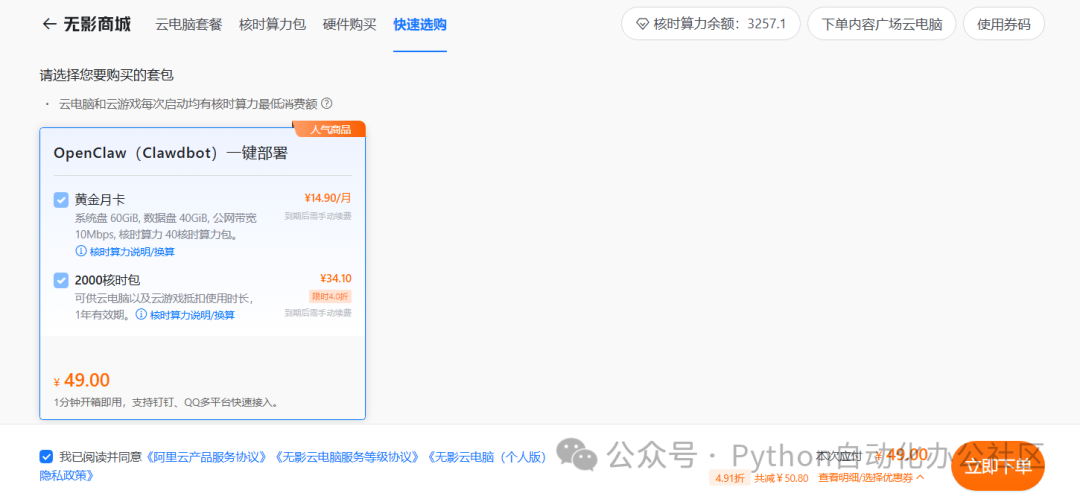1080x499 pixels.
Task: Switch to the 云电脑套餐 tab
Action: [x=189, y=24]
